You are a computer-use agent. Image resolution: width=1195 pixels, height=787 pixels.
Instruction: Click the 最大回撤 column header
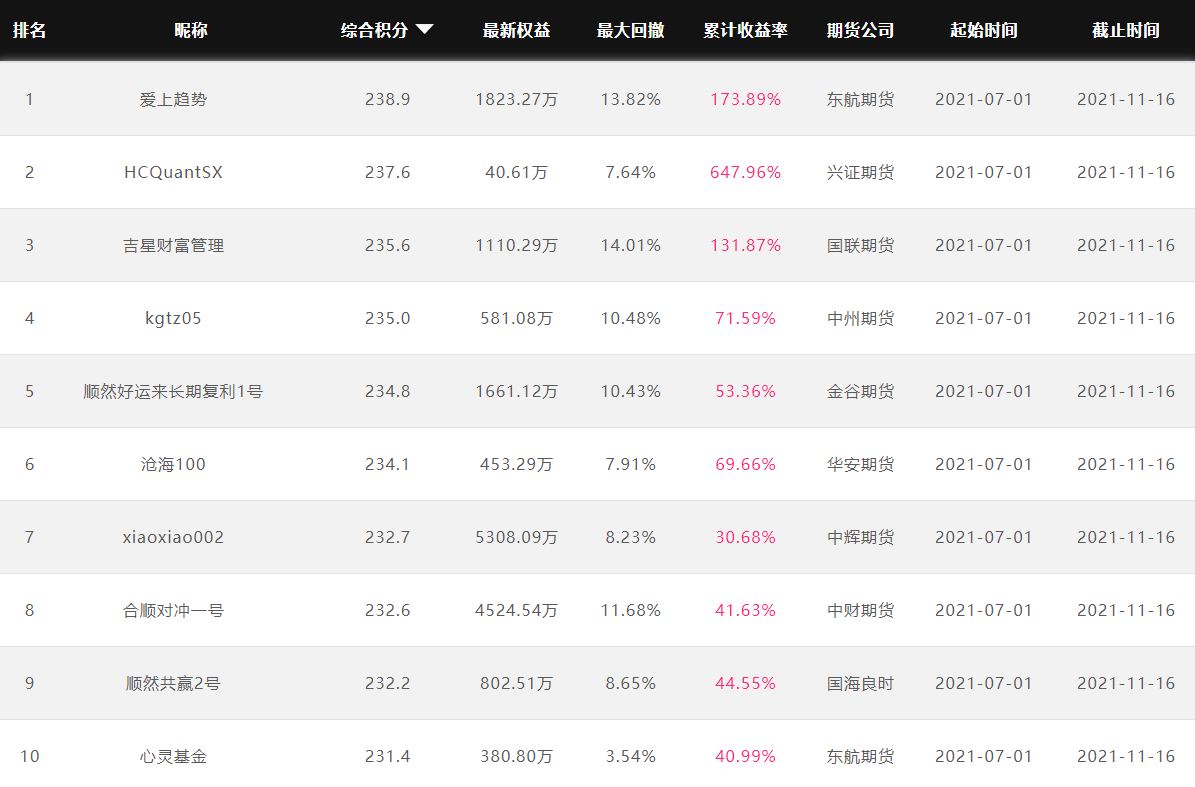coord(630,30)
